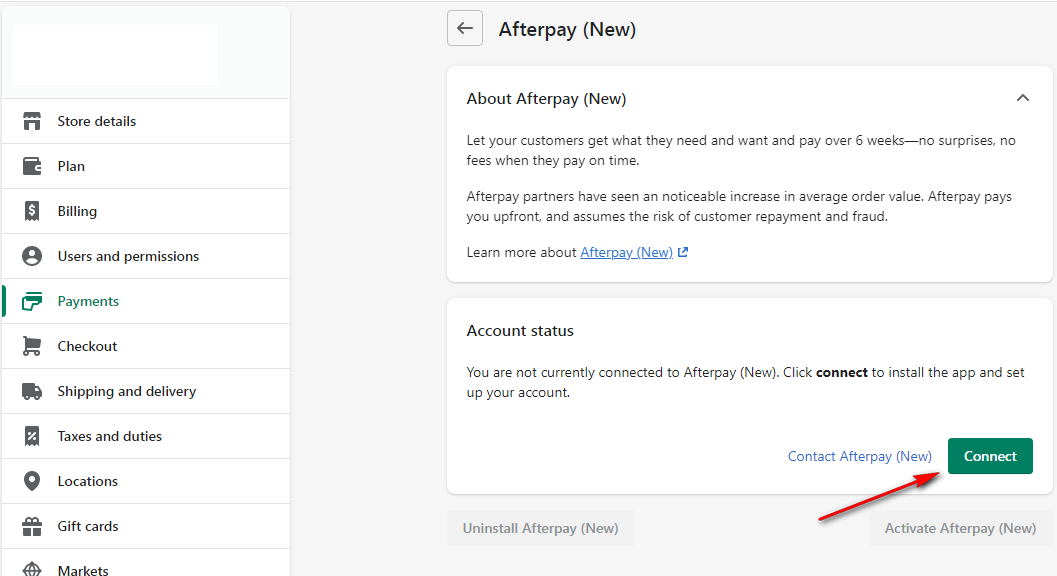Open Users and permissions
1057x576 pixels.
pyautogui.click(x=146, y=256)
